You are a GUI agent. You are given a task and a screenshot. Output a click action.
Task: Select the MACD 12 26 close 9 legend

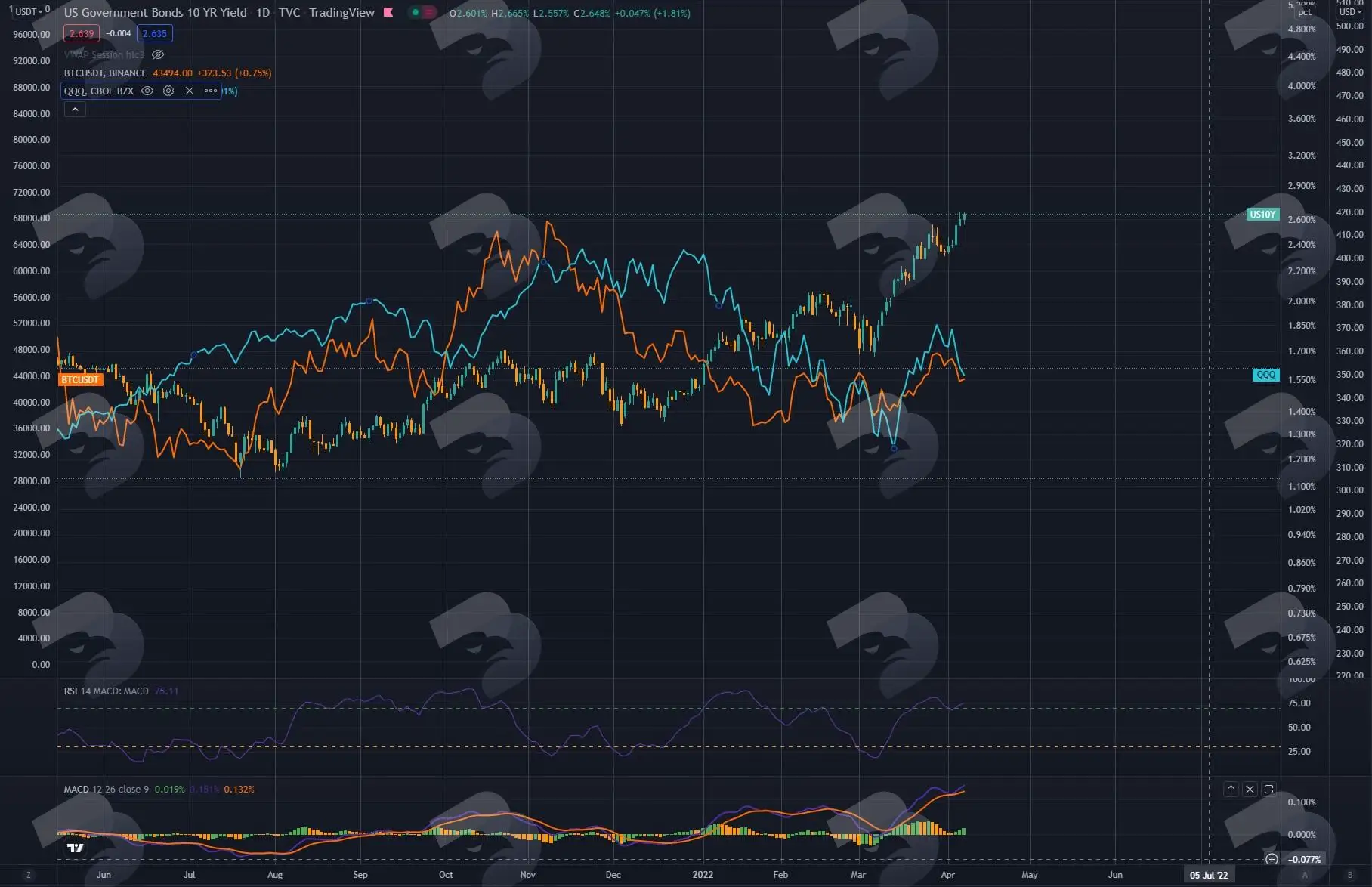pyautogui.click(x=107, y=789)
